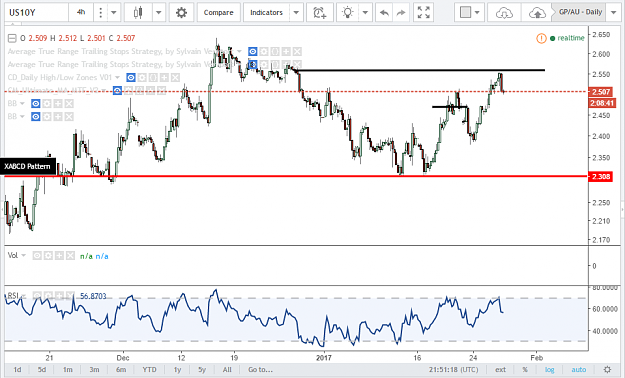Toggle eye icon of the lower BB indicator
This screenshot has height=378, width=625.
point(35,116)
